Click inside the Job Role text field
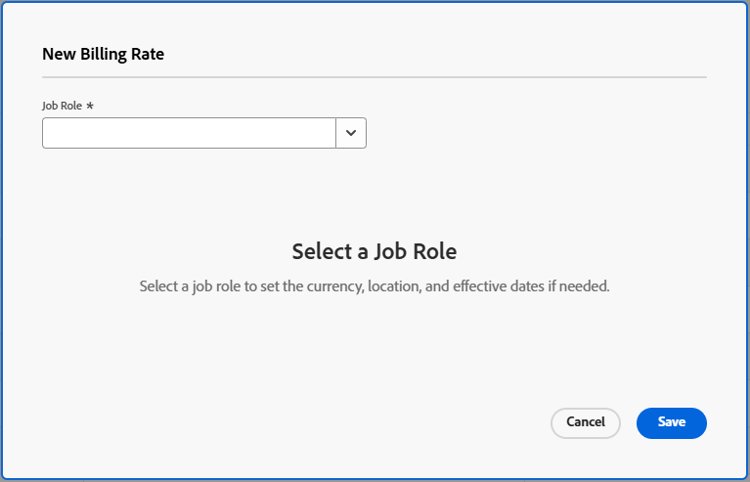Screen dimensions: 750x482 pyautogui.click(x=189, y=133)
